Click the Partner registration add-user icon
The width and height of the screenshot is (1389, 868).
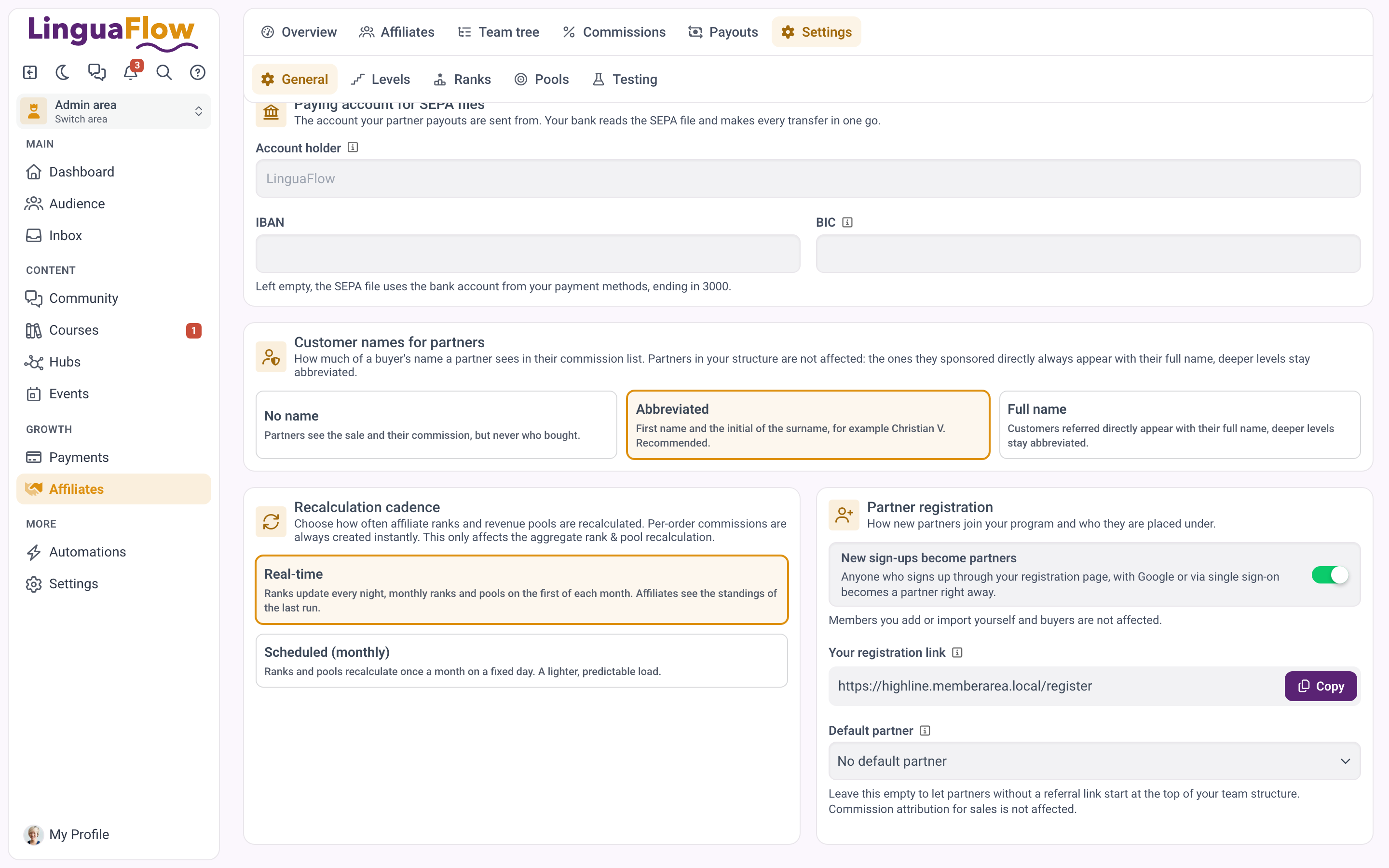pyautogui.click(x=844, y=515)
